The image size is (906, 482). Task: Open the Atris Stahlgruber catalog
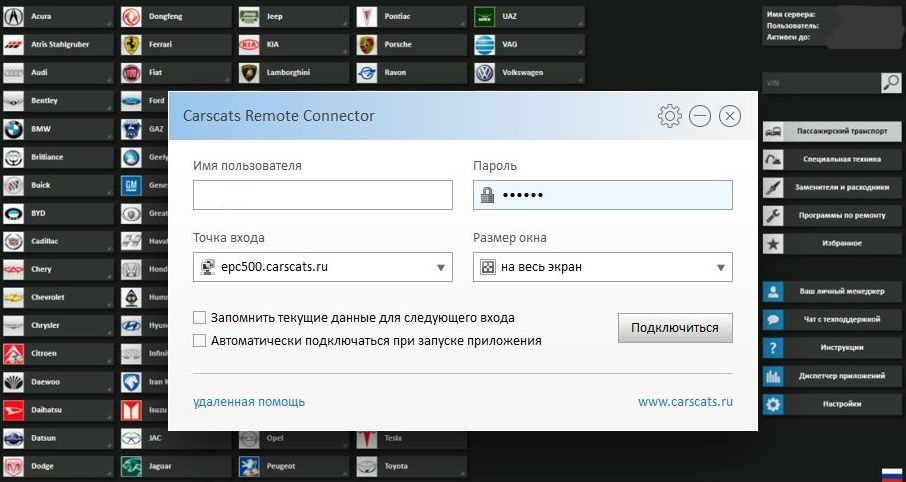click(58, 45)
